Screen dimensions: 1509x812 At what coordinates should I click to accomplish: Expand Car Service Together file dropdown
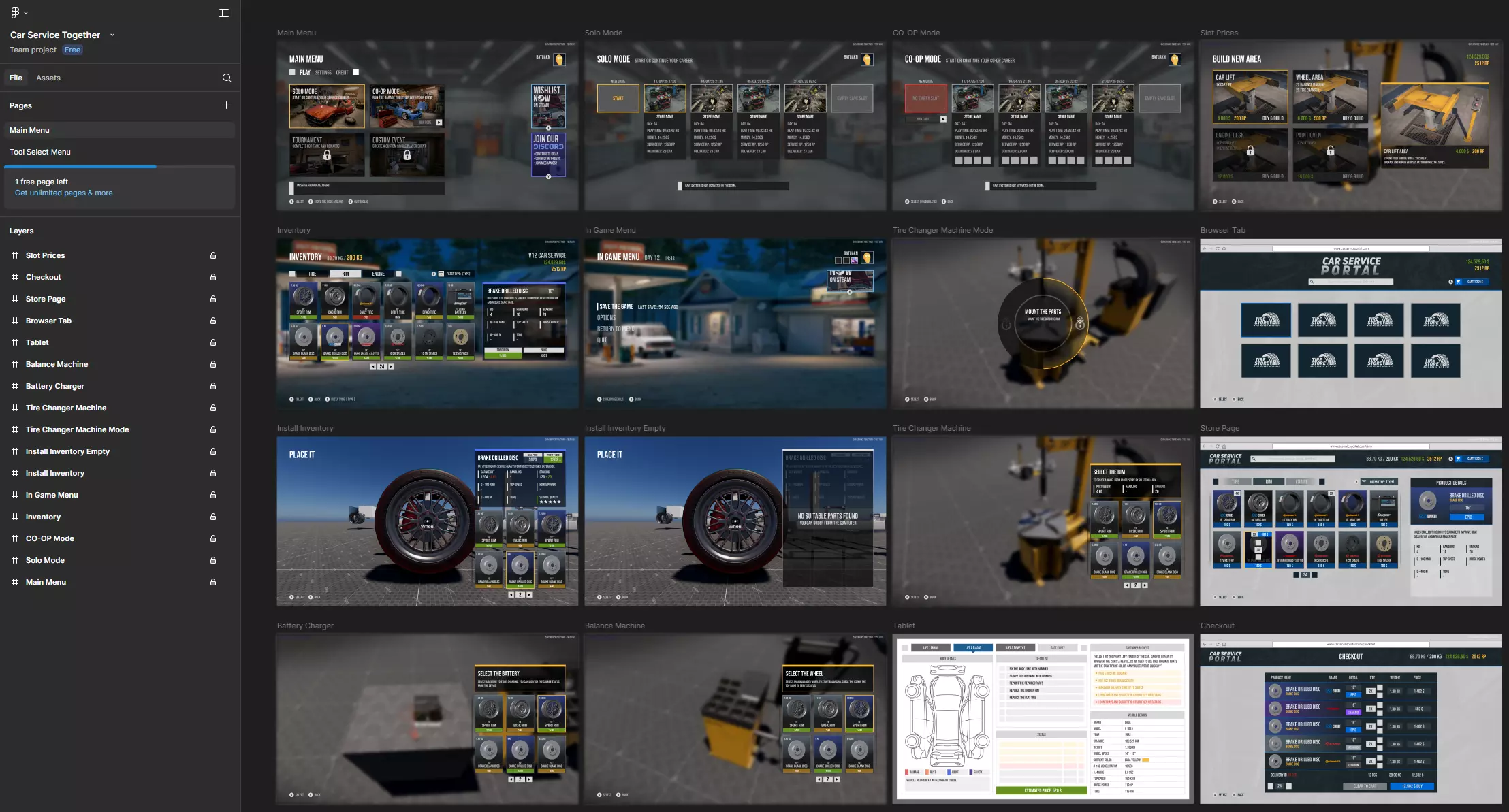112,35
